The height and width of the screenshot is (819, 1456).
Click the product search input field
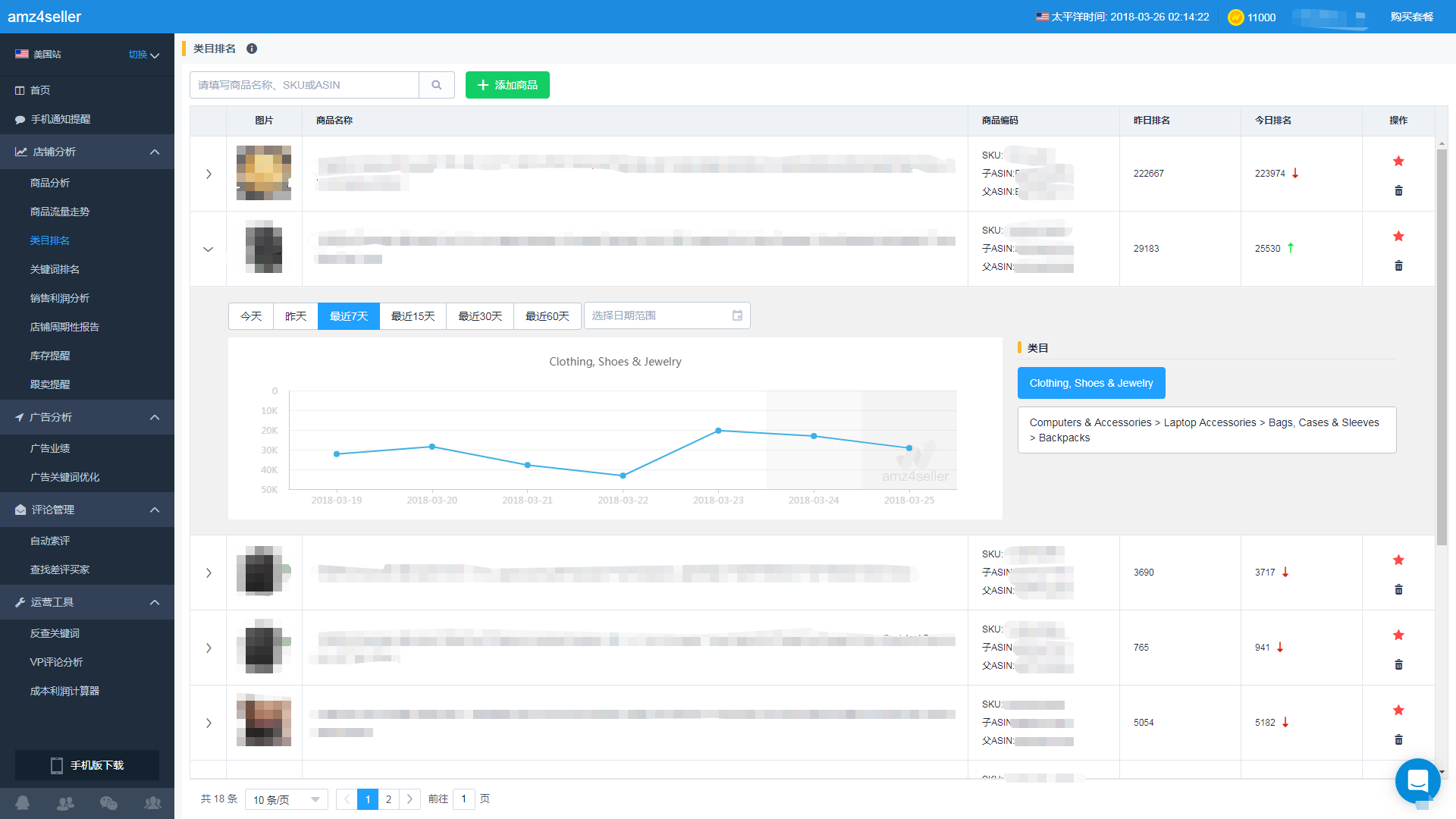(x=304, y=85)
